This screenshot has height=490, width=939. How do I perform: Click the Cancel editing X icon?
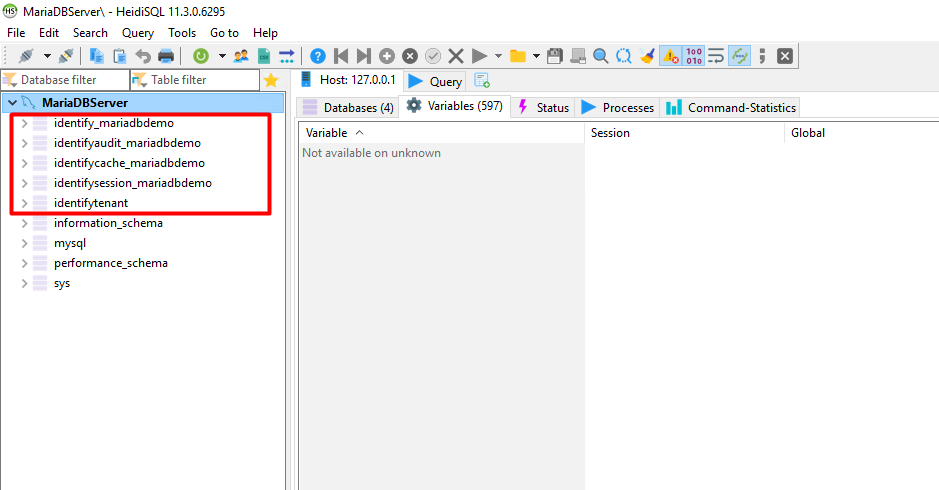click(456, 56)
